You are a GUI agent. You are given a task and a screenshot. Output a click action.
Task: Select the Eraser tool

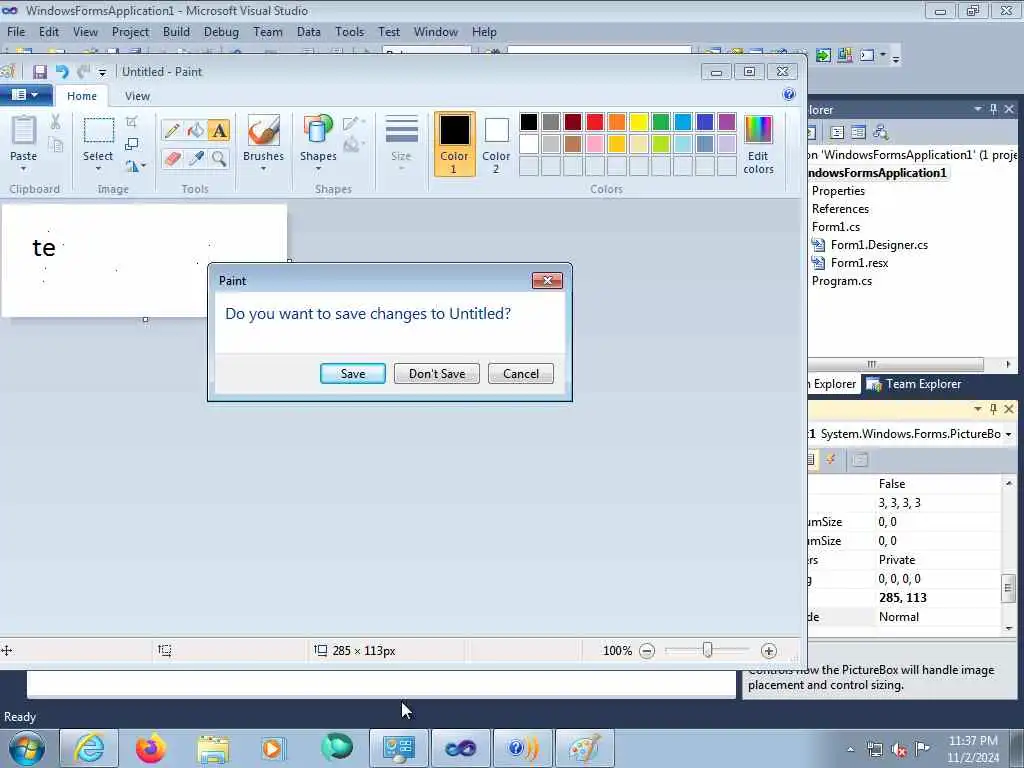click(172, 158)
